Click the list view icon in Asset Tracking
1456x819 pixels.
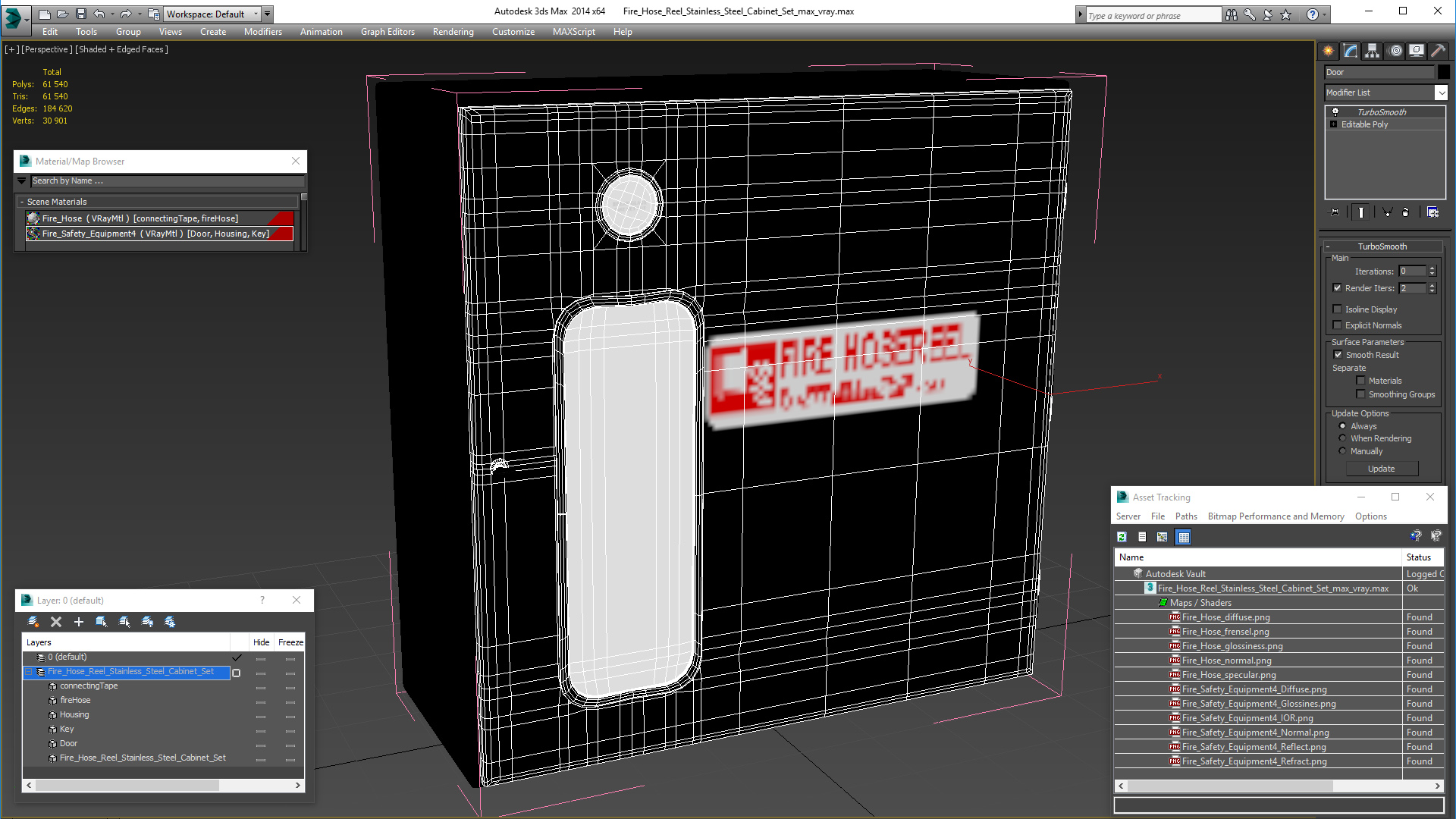tap(1142, 537)
